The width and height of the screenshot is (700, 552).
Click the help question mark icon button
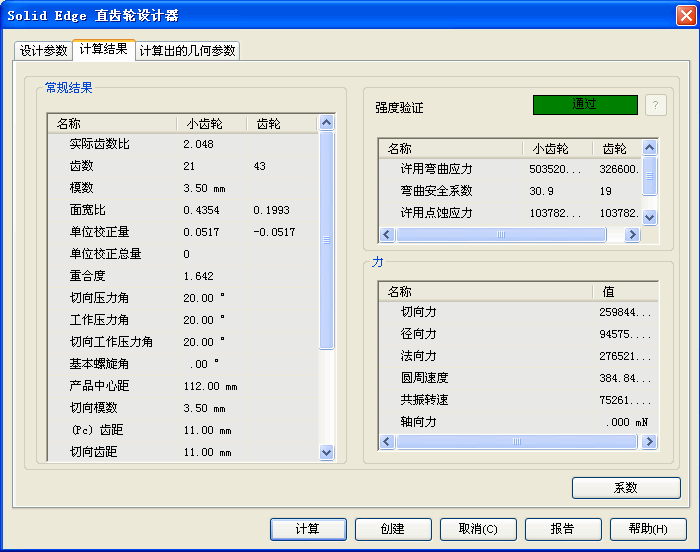[656, 105]
